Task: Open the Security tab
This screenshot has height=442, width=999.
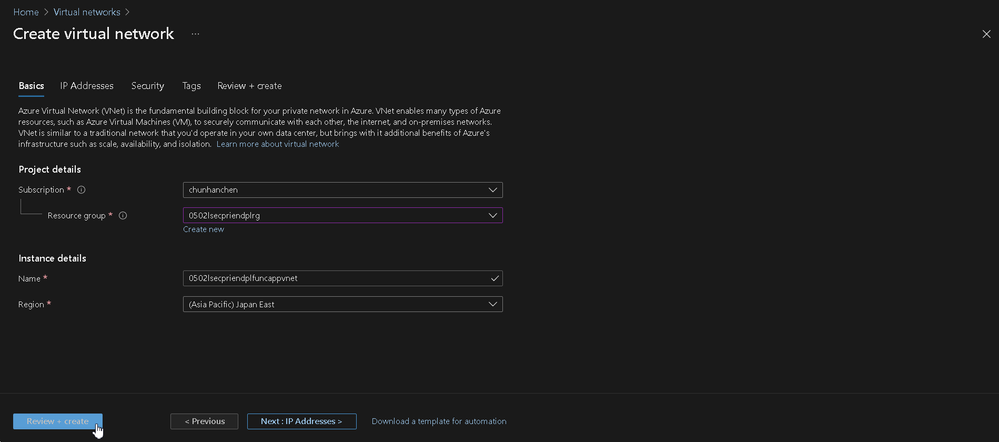Action: click(148, 86)
